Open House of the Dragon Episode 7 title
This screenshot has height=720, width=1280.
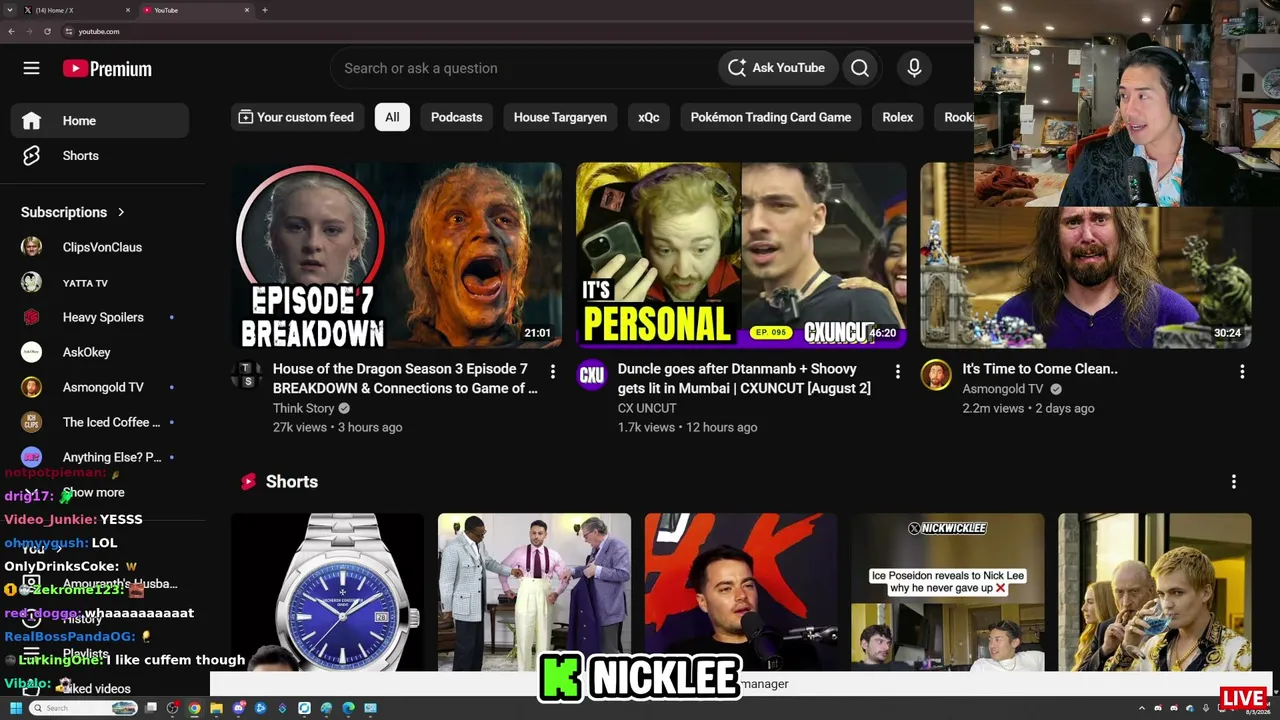405,378
